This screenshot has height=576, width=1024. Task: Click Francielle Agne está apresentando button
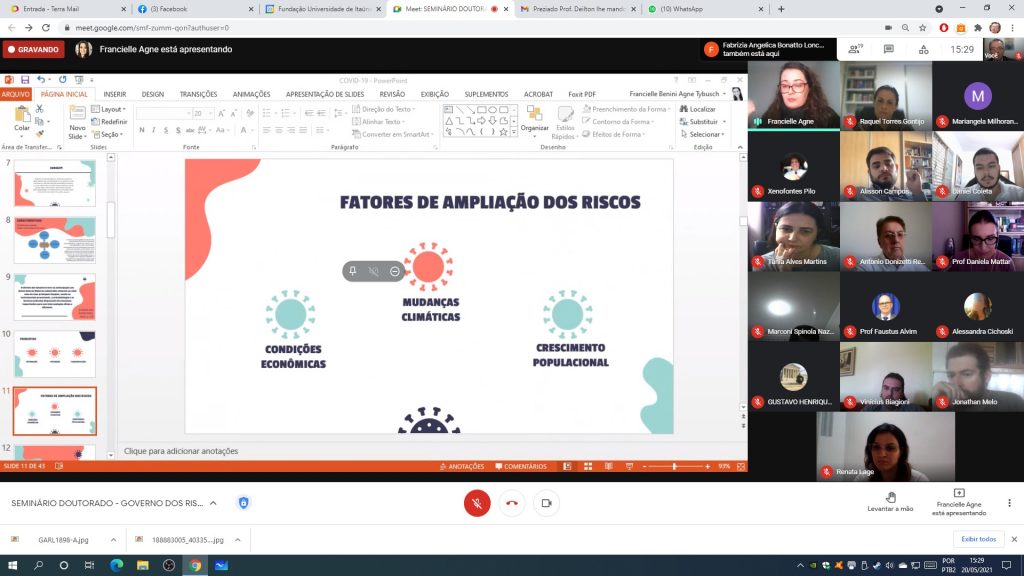point(959,502)
